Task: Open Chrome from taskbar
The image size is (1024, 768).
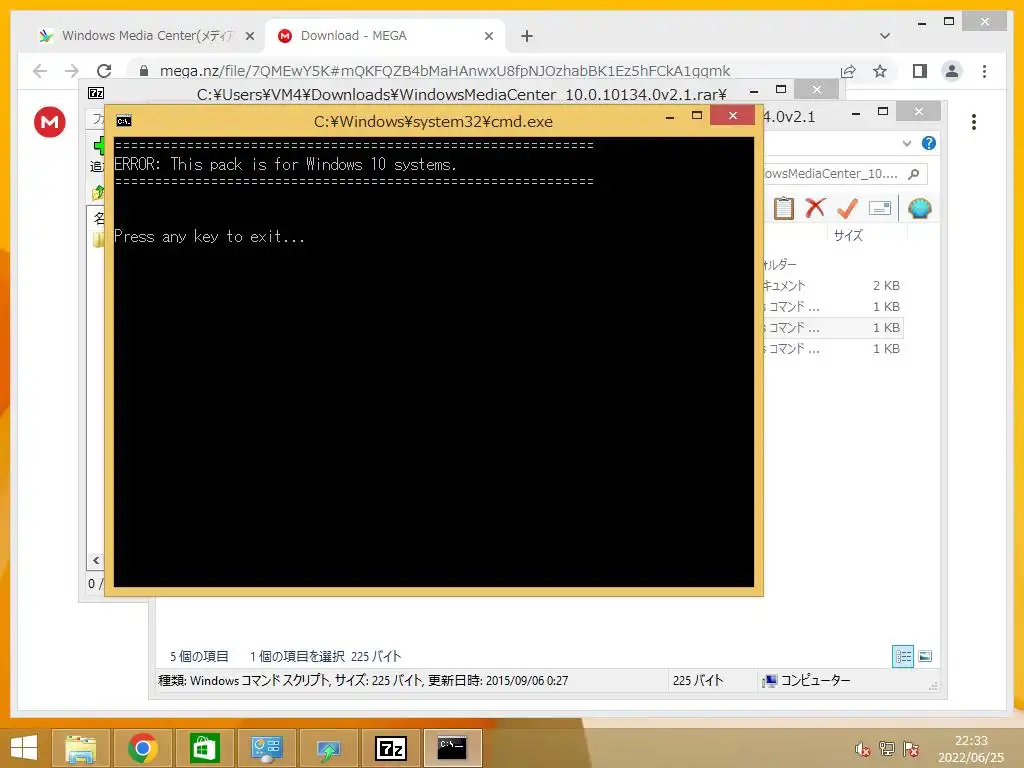Action: pyautogui.click(x=142, y=748)
